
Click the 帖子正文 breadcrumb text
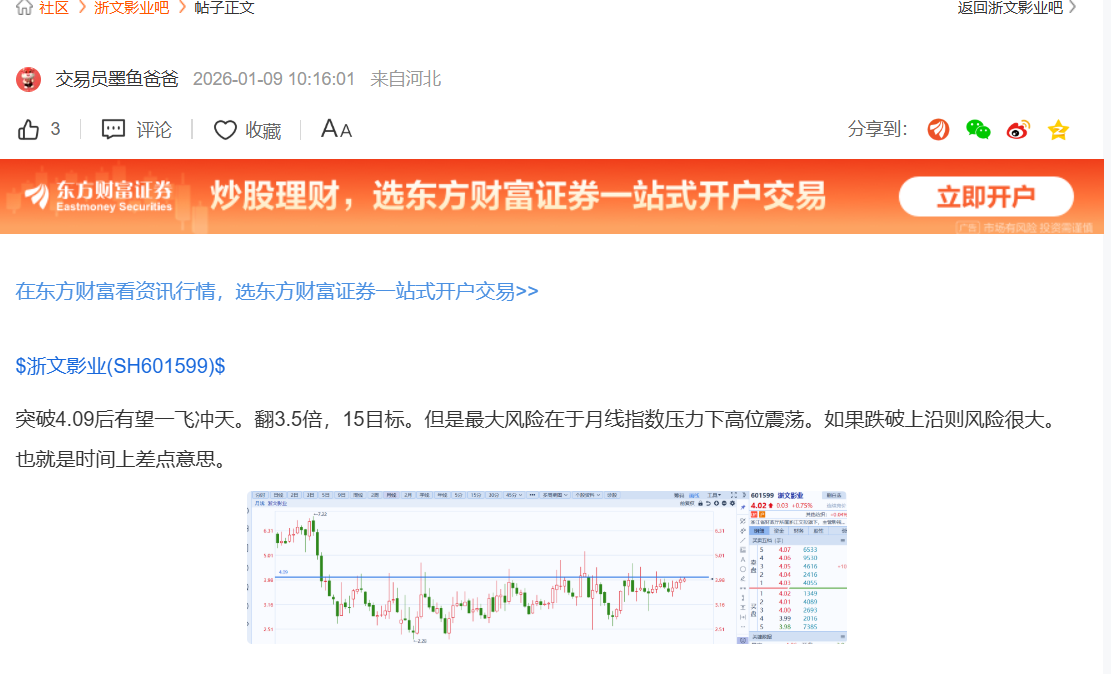pos(224,8)
